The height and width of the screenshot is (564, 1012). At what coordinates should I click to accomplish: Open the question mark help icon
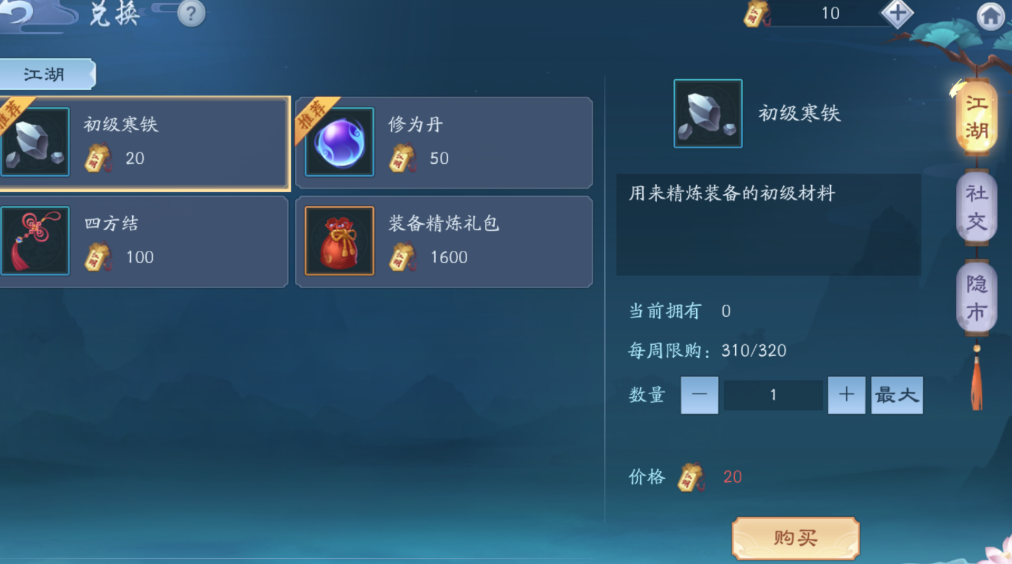pos(190,13)
